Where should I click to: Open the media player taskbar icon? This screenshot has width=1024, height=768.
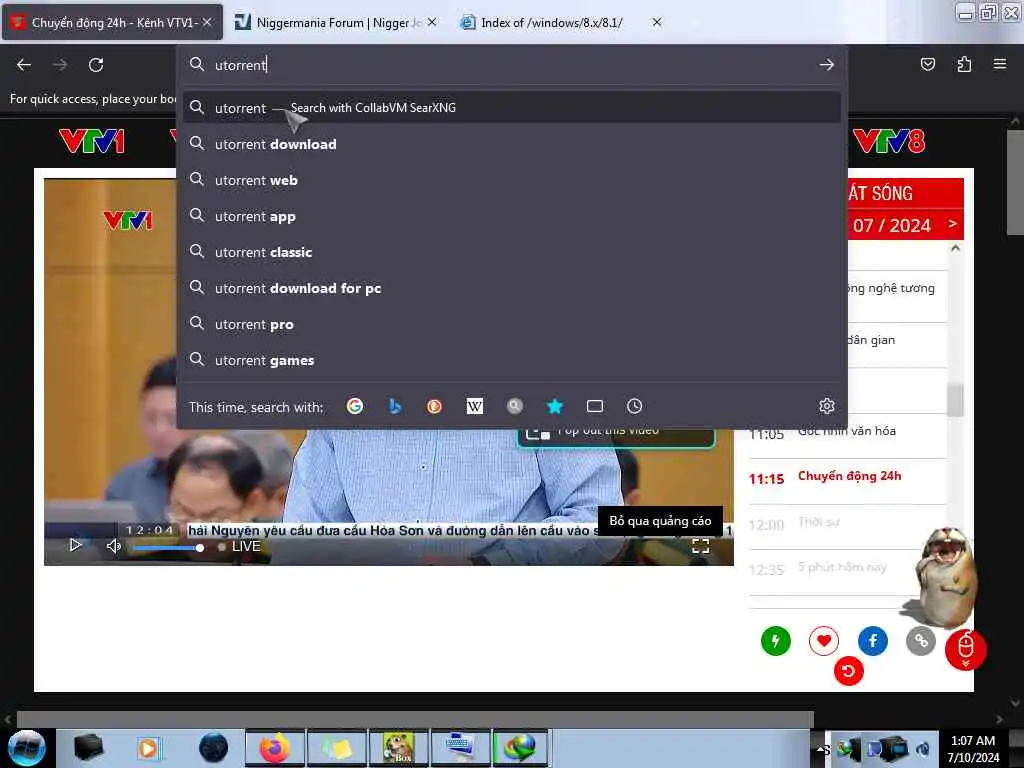click(x=148, y=748)
